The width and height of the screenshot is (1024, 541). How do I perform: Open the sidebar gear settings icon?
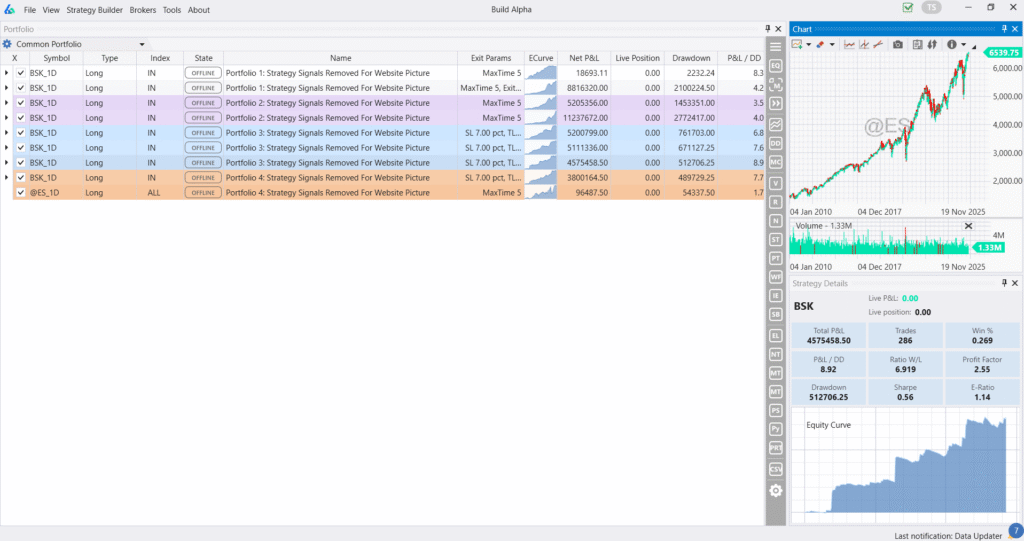click(x=775, y=491)
